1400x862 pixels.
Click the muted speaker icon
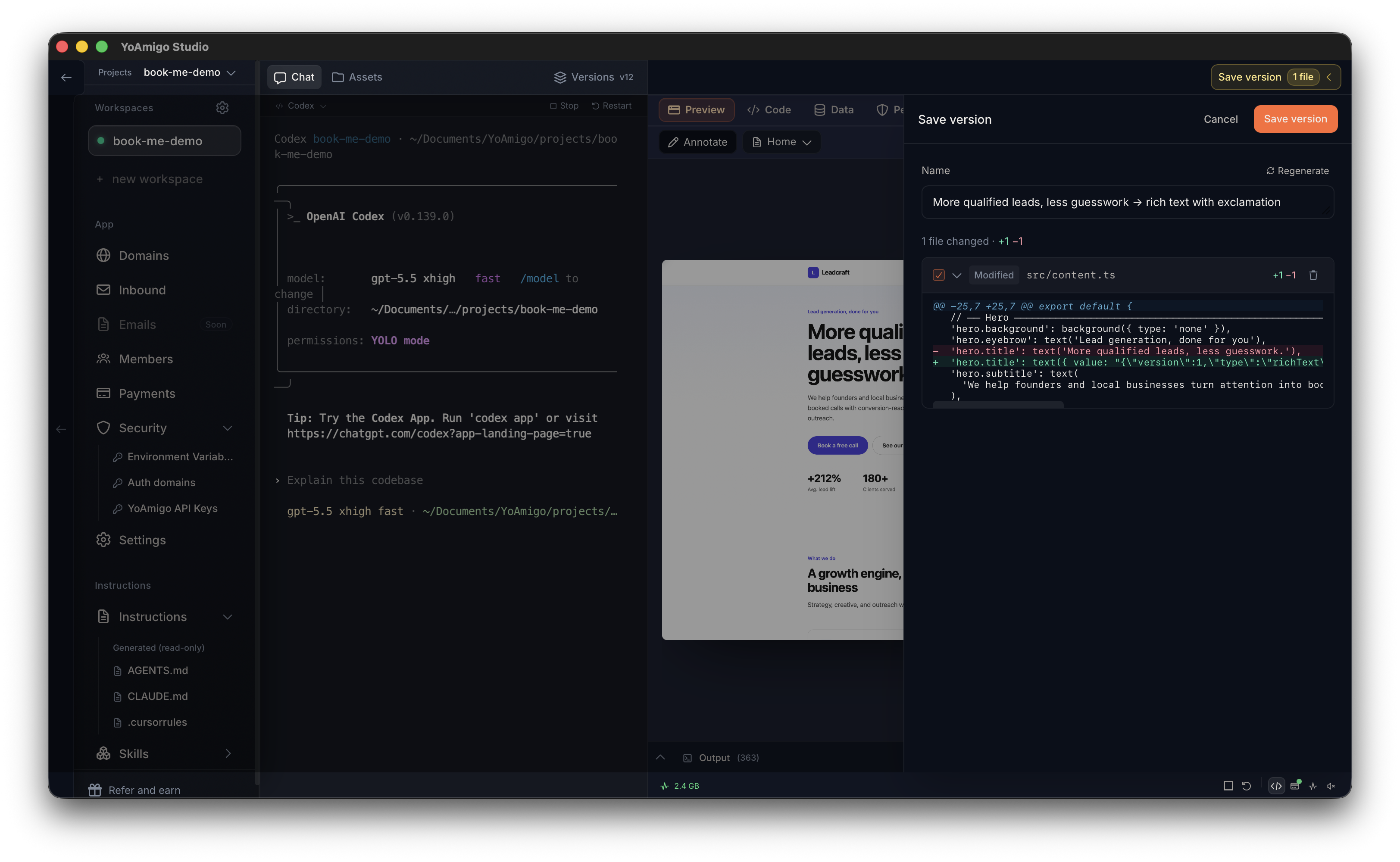(1331, 786)
